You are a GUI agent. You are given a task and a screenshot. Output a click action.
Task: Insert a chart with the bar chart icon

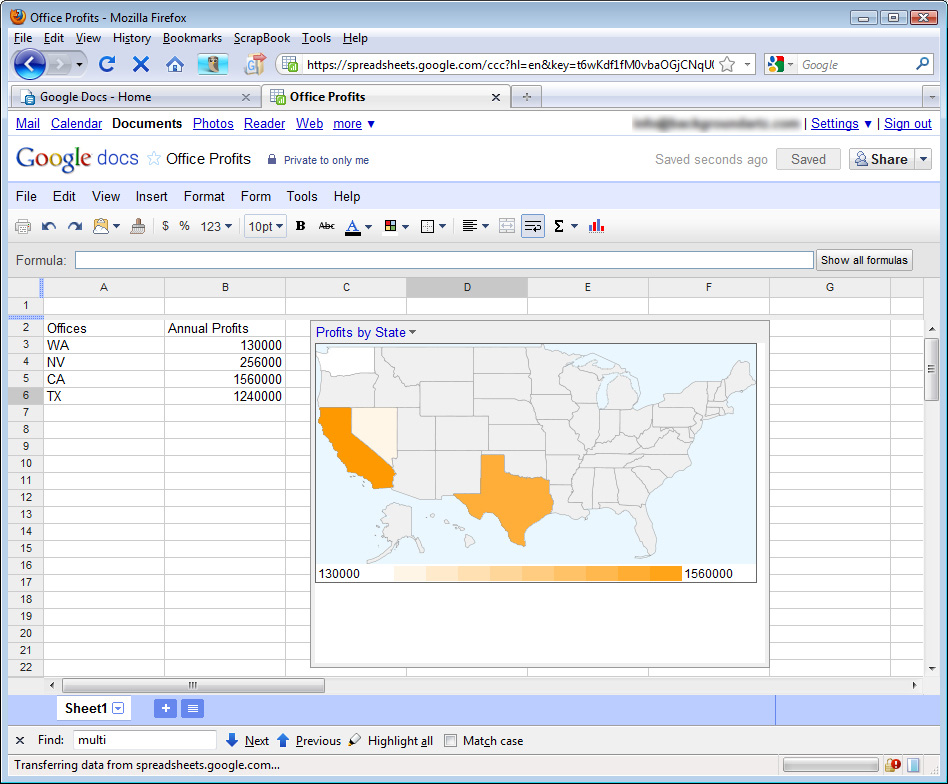click(596, 226)
